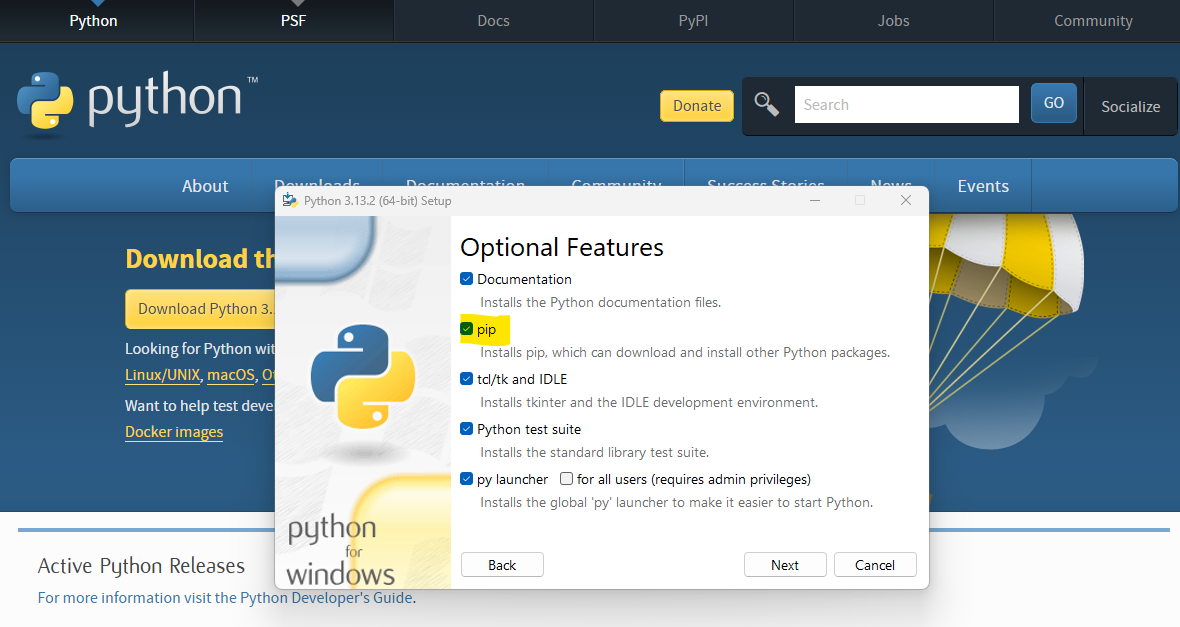Toggle the tcl/tk and IDLE checkbox

pyautogui.click(x=467, y=379)
